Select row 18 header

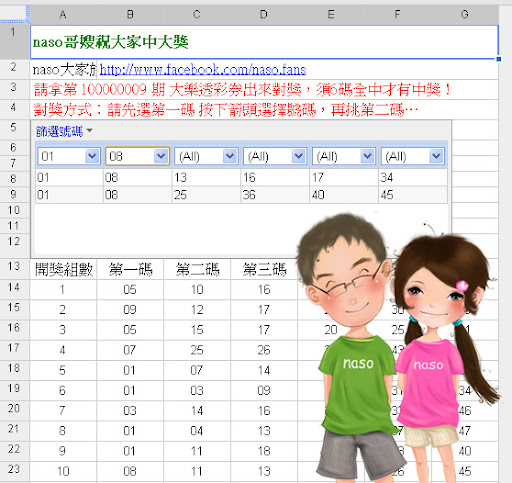click(x=15, y=370)
